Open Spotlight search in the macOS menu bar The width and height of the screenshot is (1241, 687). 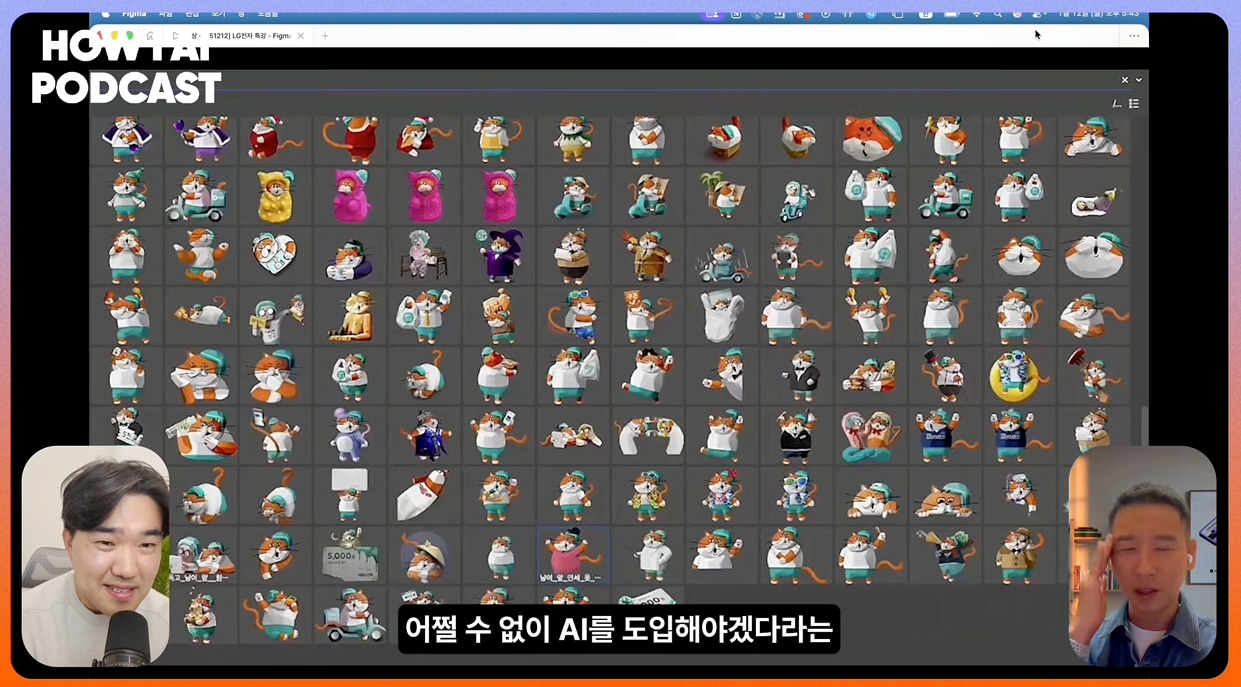(997, 14)
